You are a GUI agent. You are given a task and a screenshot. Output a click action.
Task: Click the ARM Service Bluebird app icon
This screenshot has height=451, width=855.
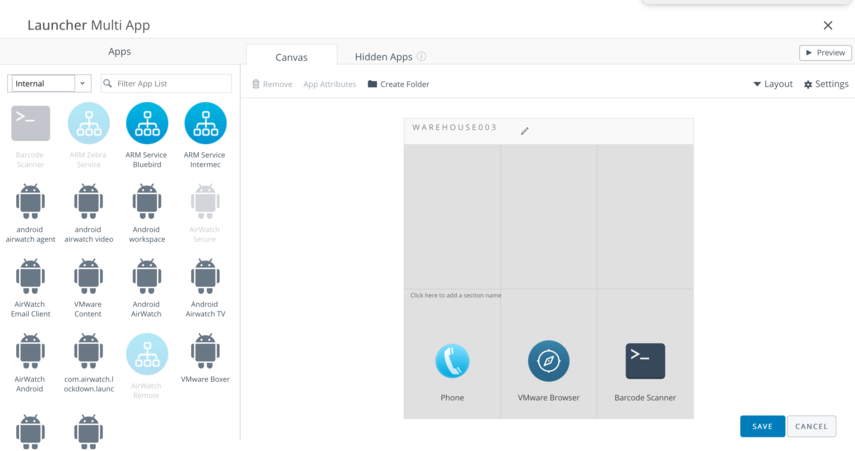(x=147, y=124)
